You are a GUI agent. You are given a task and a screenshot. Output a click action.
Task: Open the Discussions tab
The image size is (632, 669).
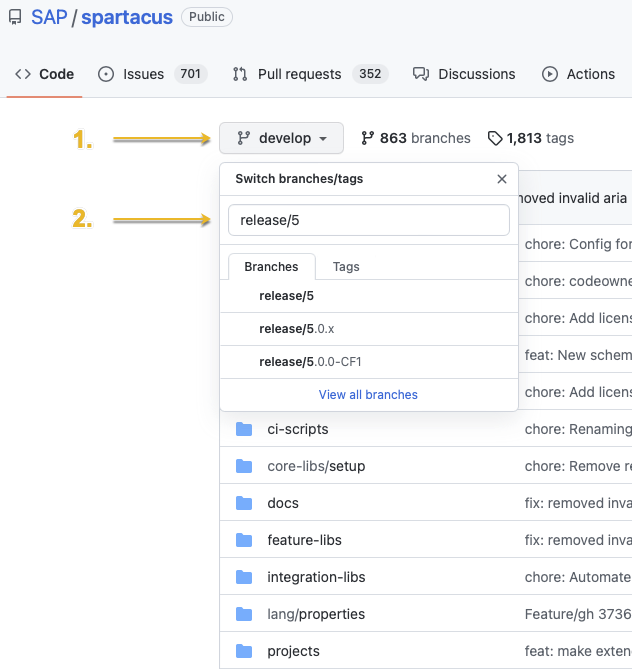click(x=465, y=74)
